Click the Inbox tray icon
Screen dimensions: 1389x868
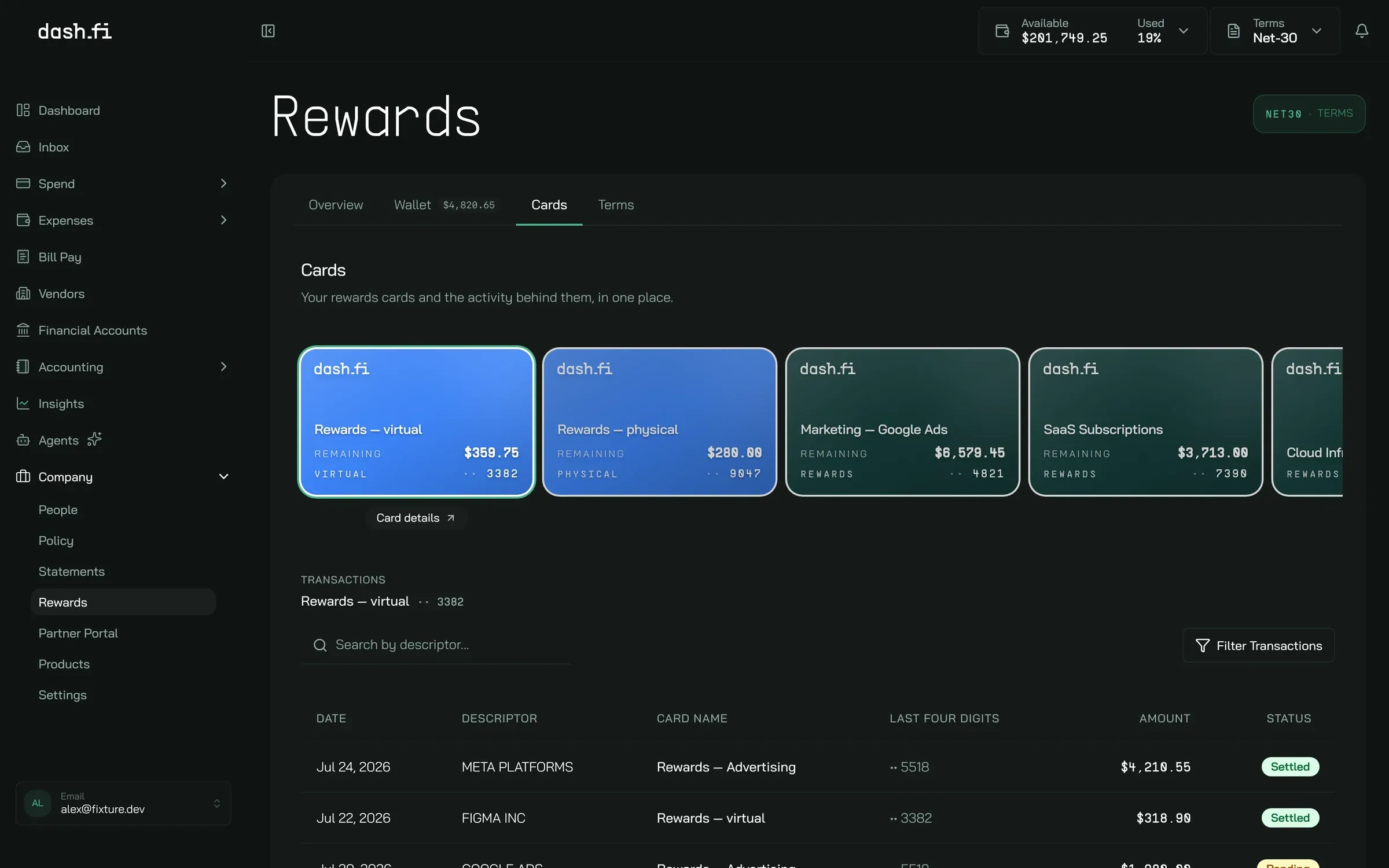tap(23, 146)
